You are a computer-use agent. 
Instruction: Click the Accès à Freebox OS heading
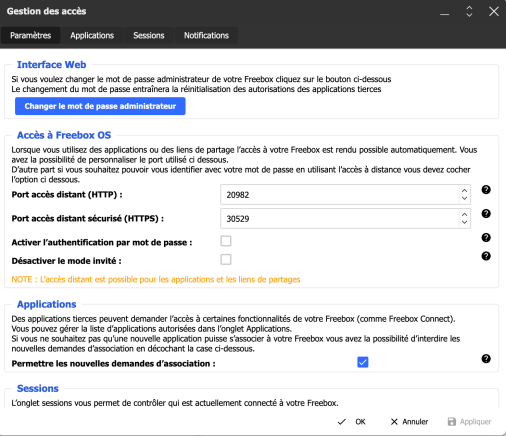(64, 135)
